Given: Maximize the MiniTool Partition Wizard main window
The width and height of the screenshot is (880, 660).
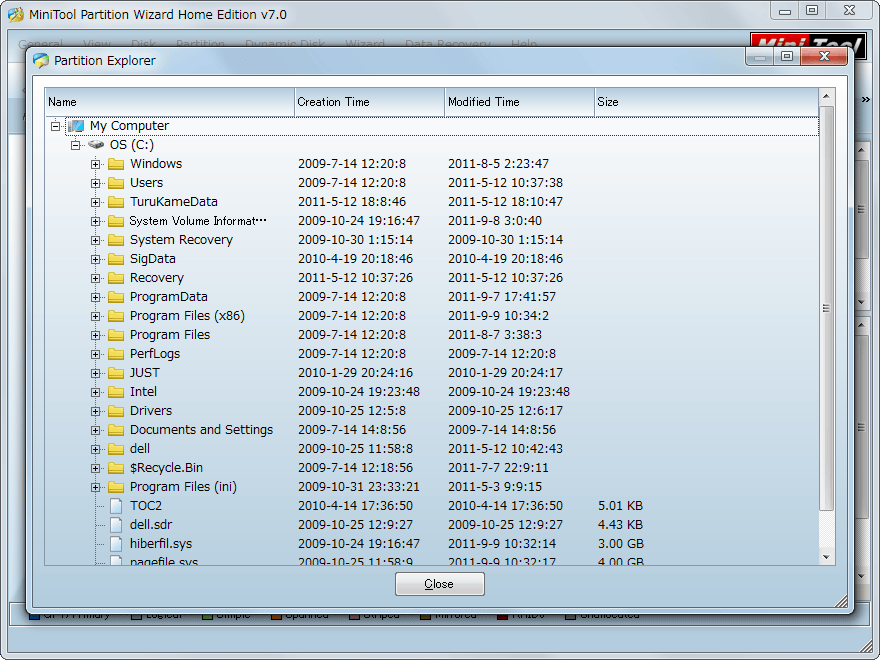Looking at the screenshot, I should [x=812, y=10].
